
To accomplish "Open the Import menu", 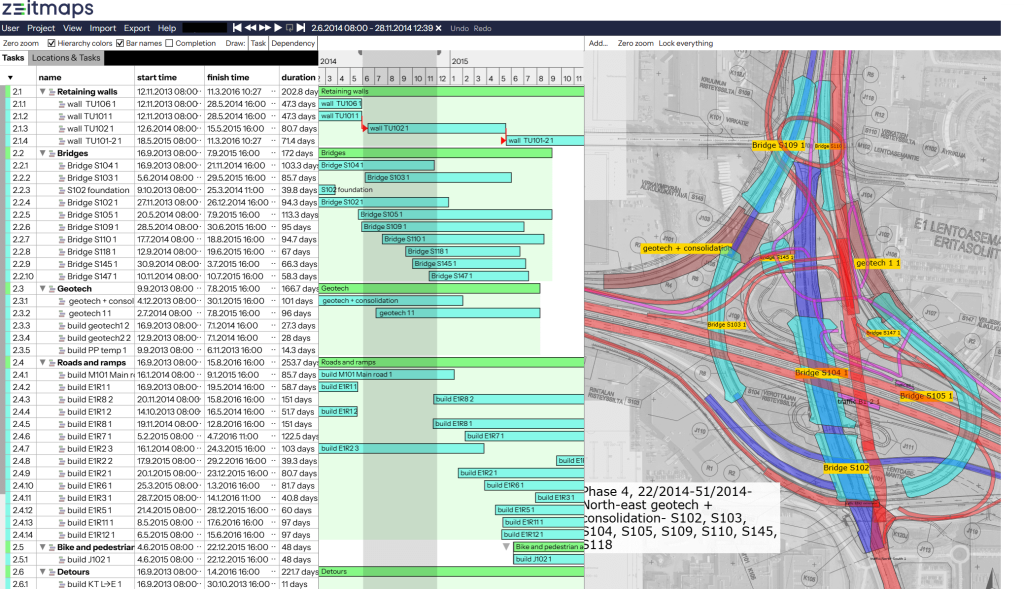I will click(x=103, y=28).
